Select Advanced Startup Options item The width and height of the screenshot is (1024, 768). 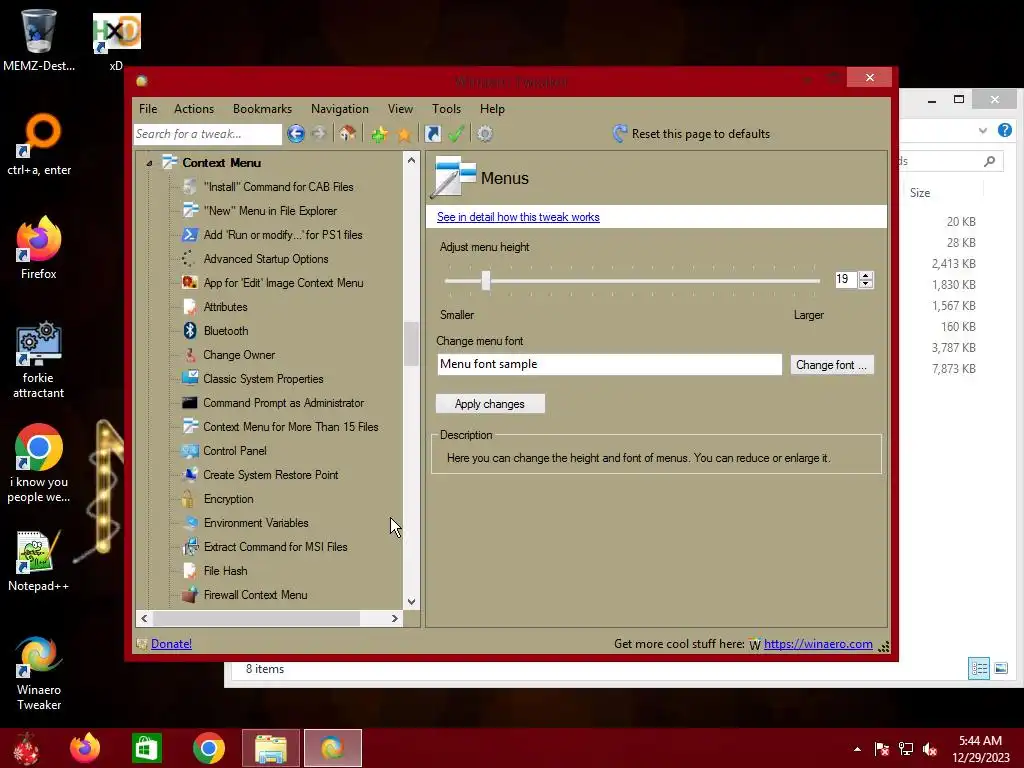[266, 259]
